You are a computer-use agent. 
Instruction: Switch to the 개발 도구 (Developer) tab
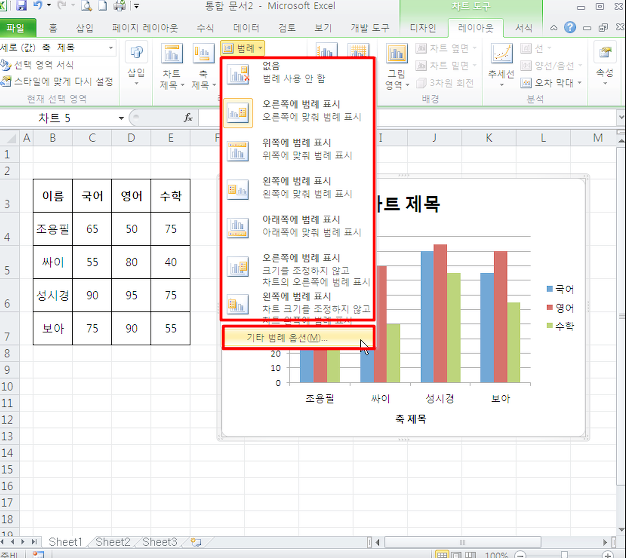tap(370, 28)
